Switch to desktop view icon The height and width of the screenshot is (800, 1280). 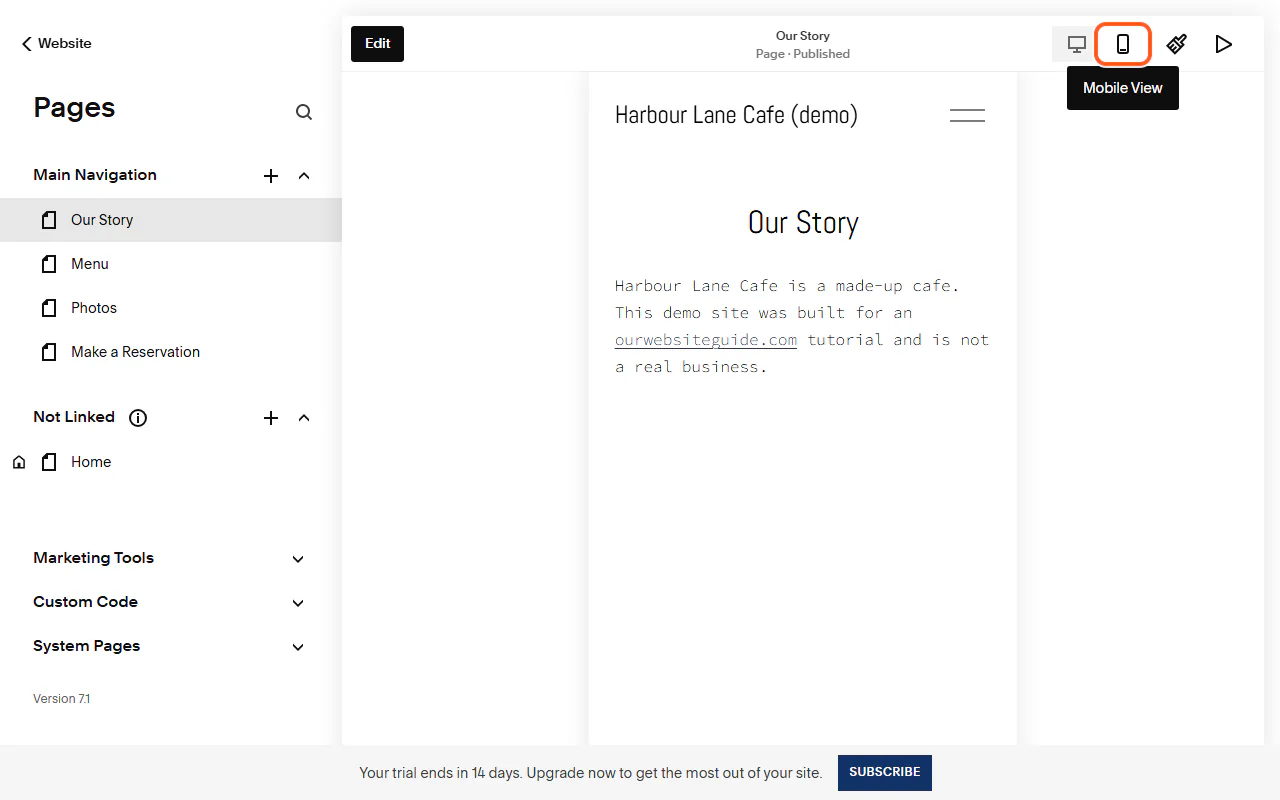[x=1077, y=44]
